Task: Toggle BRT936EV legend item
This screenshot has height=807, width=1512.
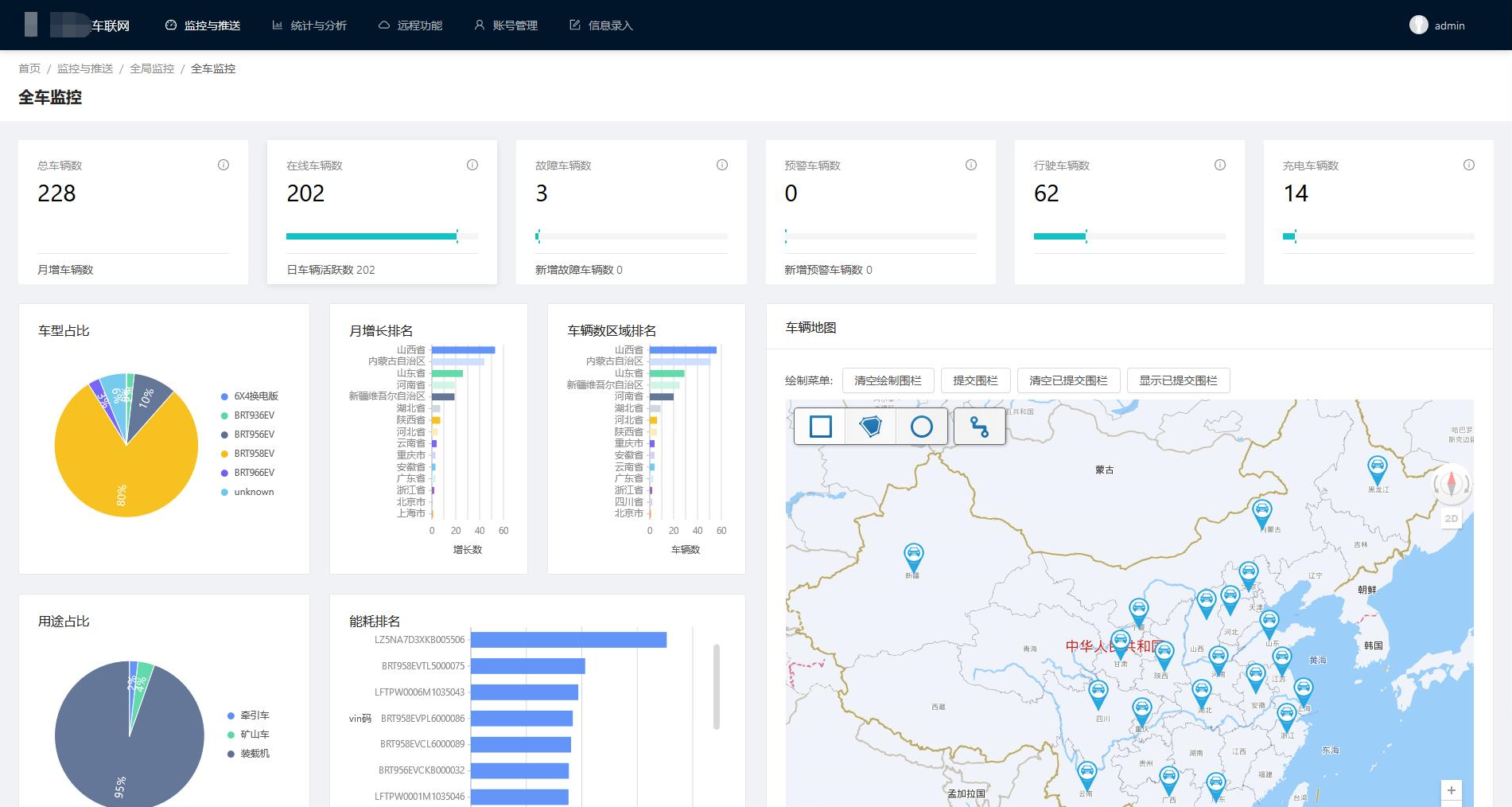Action: [x=247, y=415]
